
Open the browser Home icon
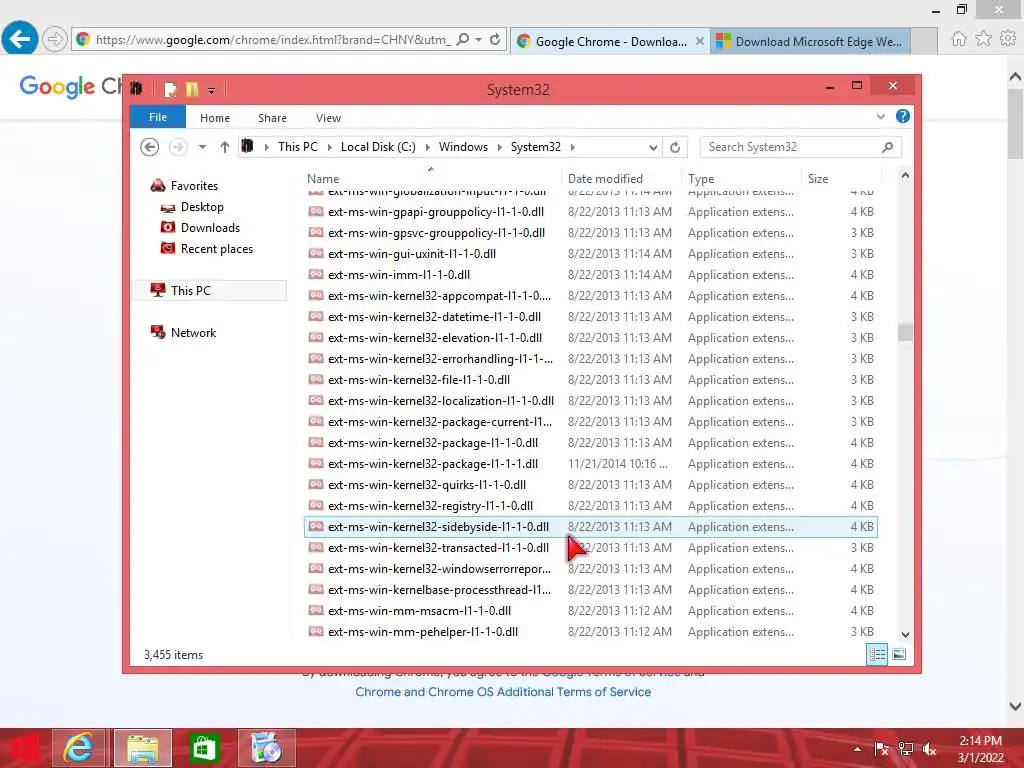(958, 39)
